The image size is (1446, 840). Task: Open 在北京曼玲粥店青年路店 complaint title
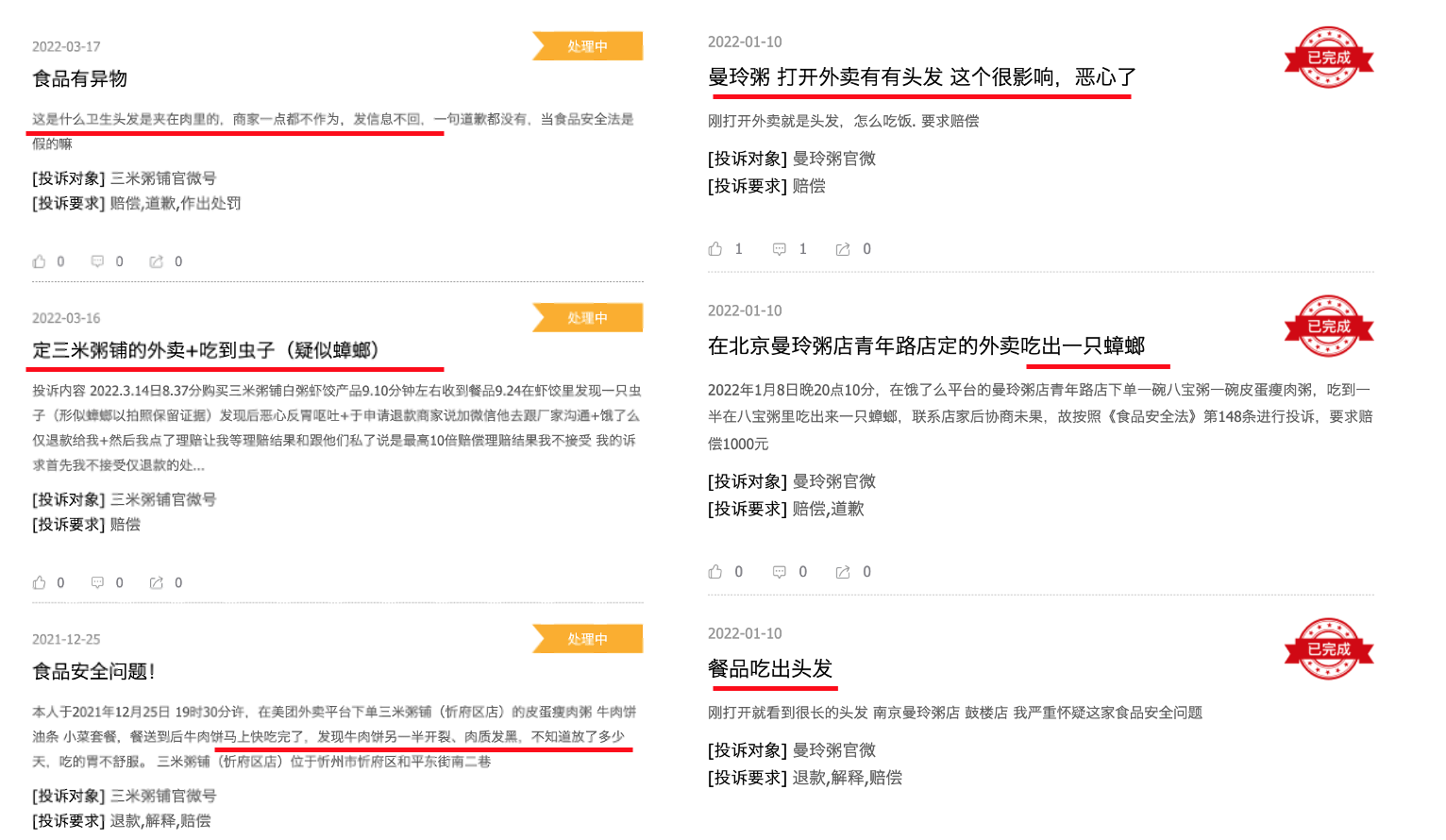pyautogui.click(x=927, y=346)
